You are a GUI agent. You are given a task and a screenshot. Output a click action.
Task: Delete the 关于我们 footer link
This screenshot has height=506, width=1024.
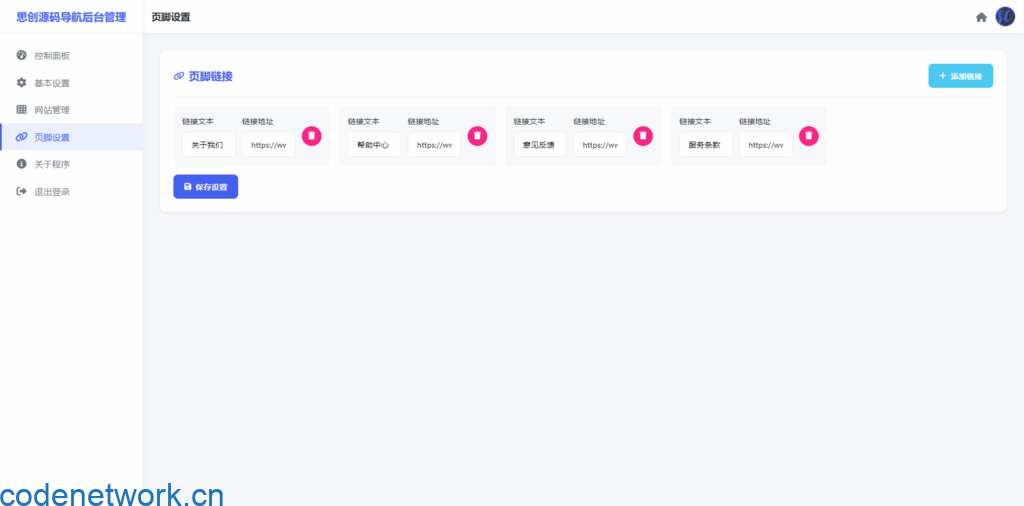point(312,136)
